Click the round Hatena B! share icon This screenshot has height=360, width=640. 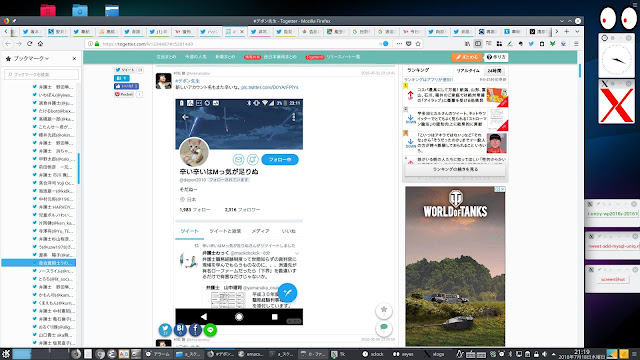pyautogui.click(x=180, y=329)
